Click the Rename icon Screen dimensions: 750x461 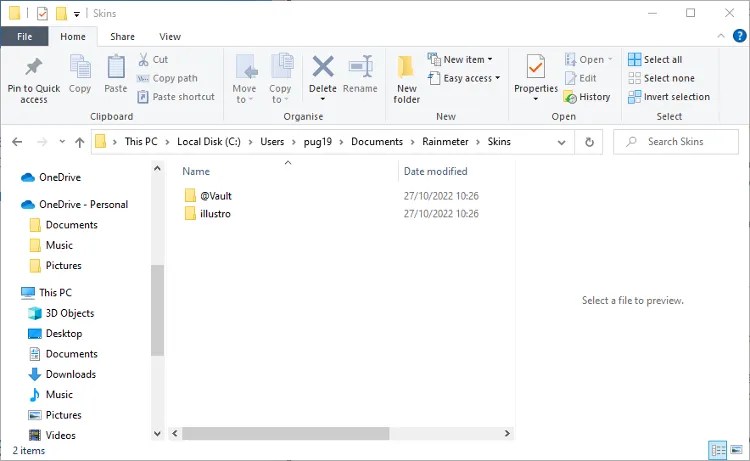click(x=360, y=66)
